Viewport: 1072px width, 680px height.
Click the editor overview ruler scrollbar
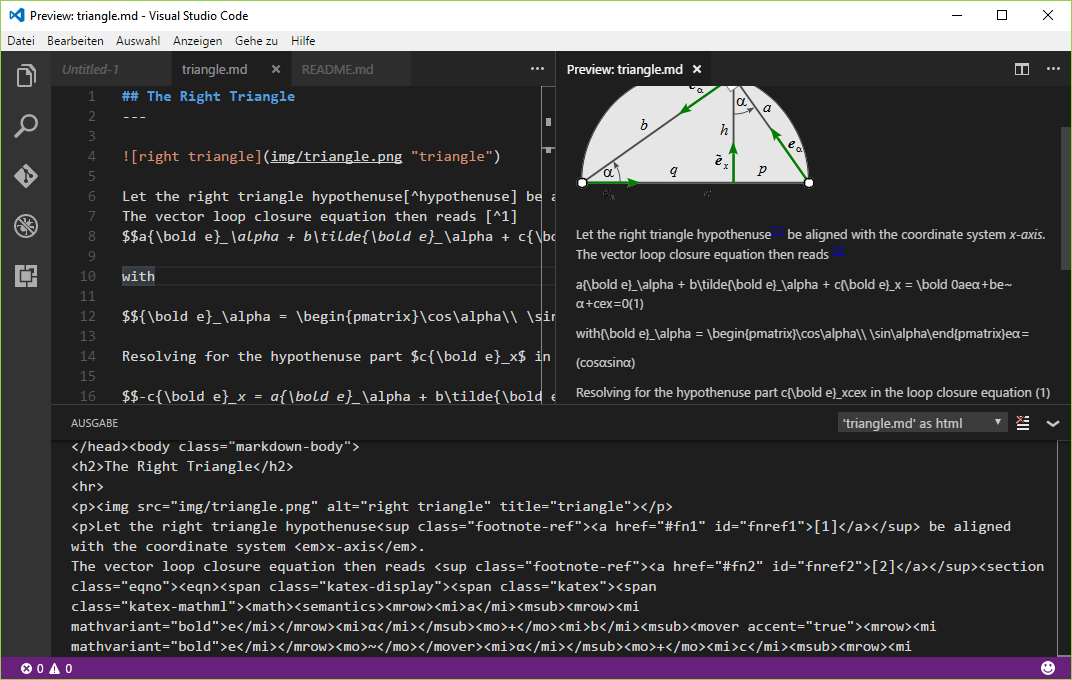[x=548, y=245]
